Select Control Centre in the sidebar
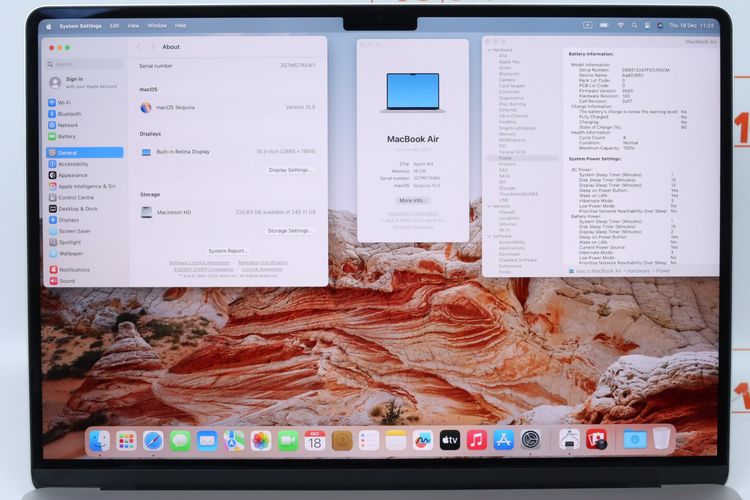The image size is (750, 500). [x=85, y=197]
